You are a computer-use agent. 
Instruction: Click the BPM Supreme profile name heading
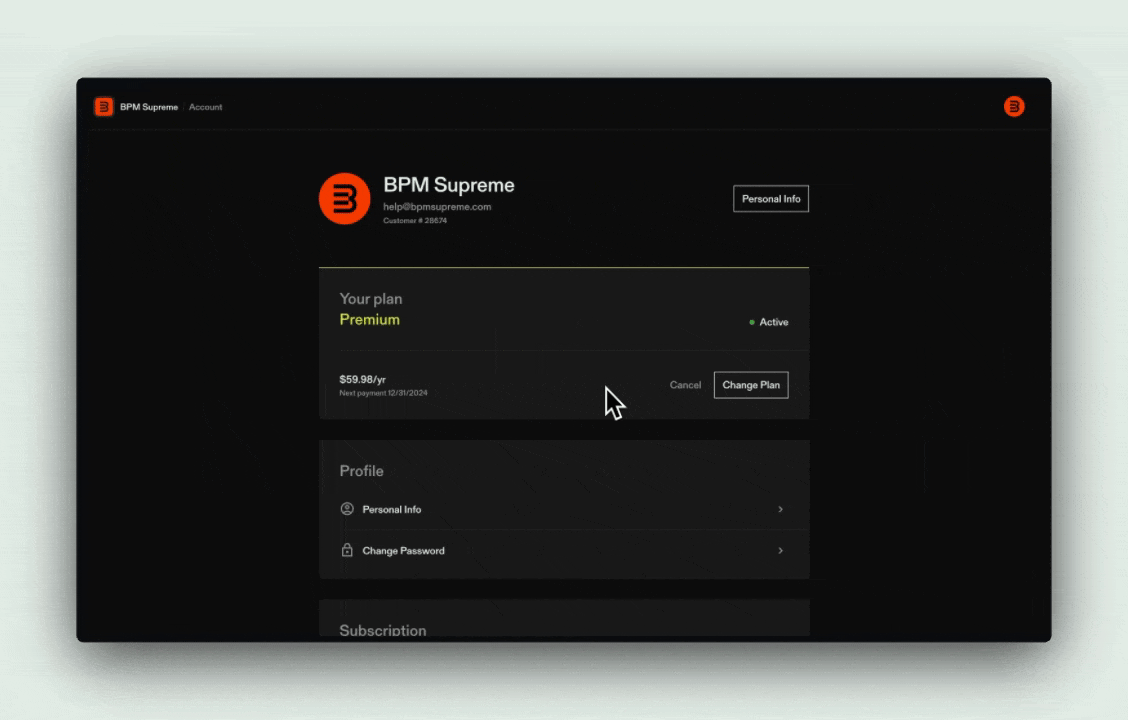(448, 185)
